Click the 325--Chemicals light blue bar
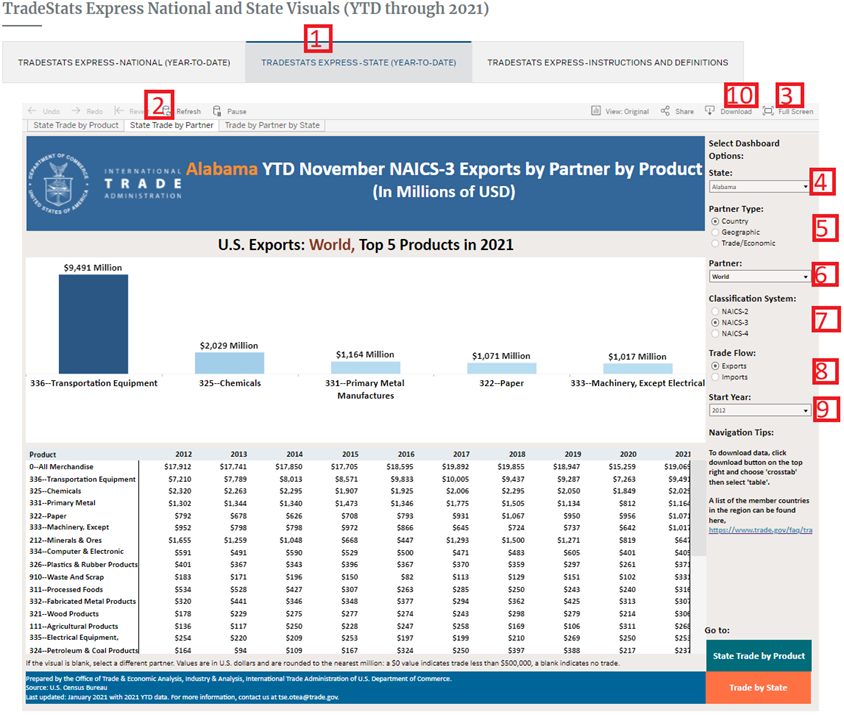Viewport: 844px width, 720px height. point(229,363)
